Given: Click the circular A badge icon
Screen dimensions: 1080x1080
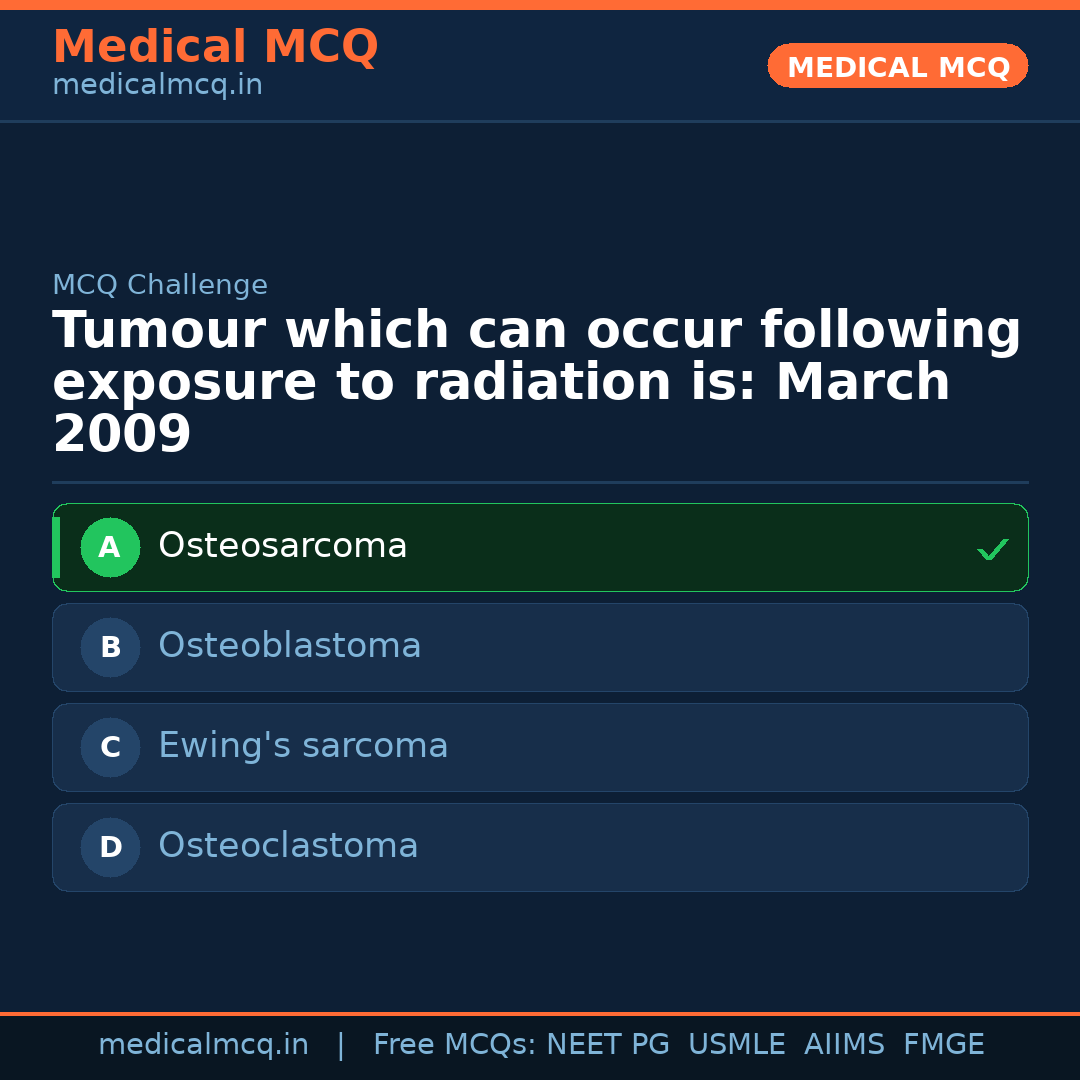Looking at the screenshot, I should point(110,547).
